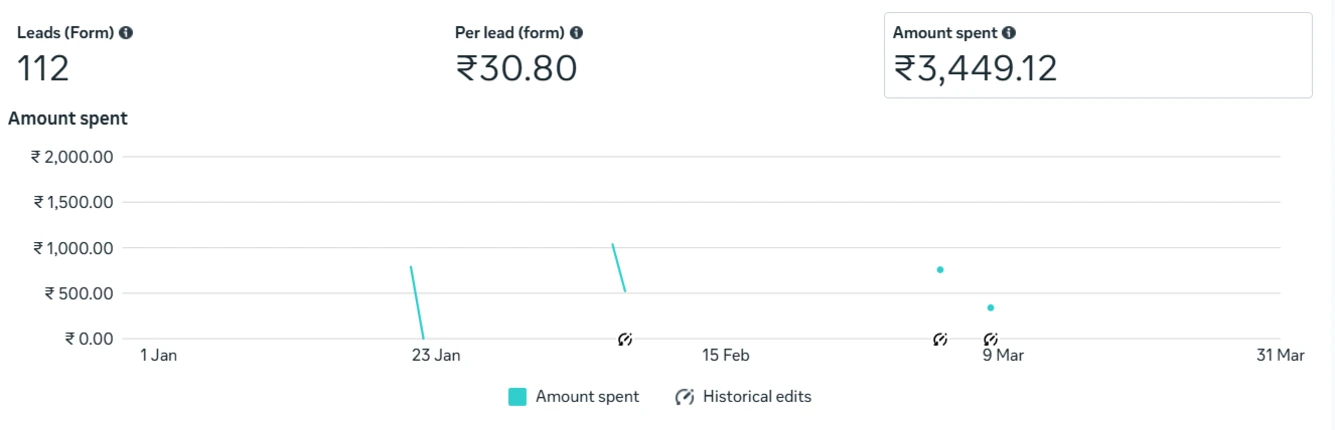Toggle Amount spent series via legend label
This screenshot has height=430, width=1335.
[x=587, y=397]
